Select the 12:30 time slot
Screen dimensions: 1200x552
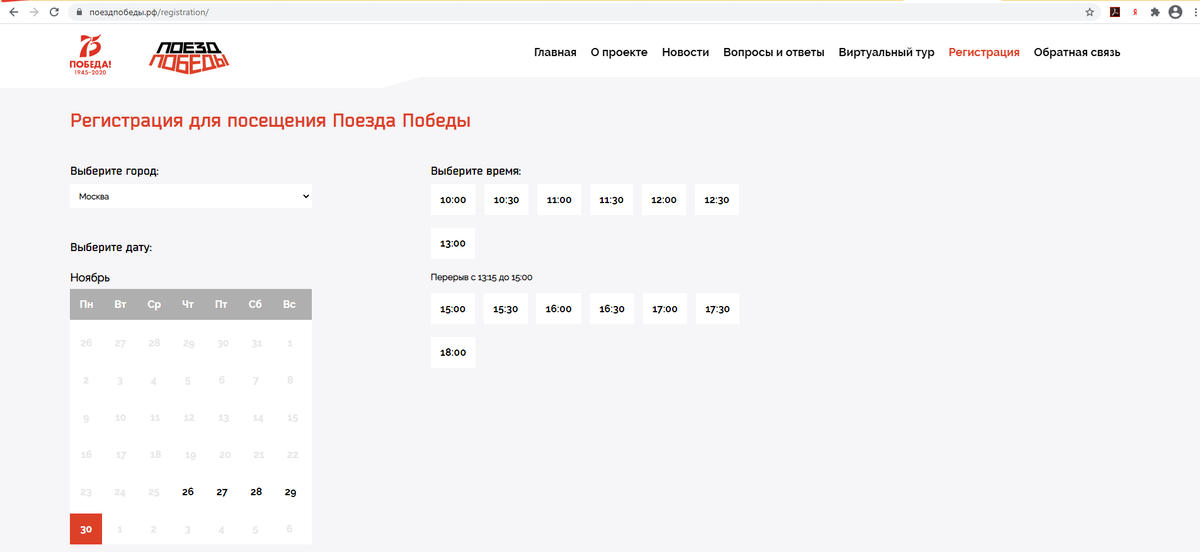tap(717, 200)
